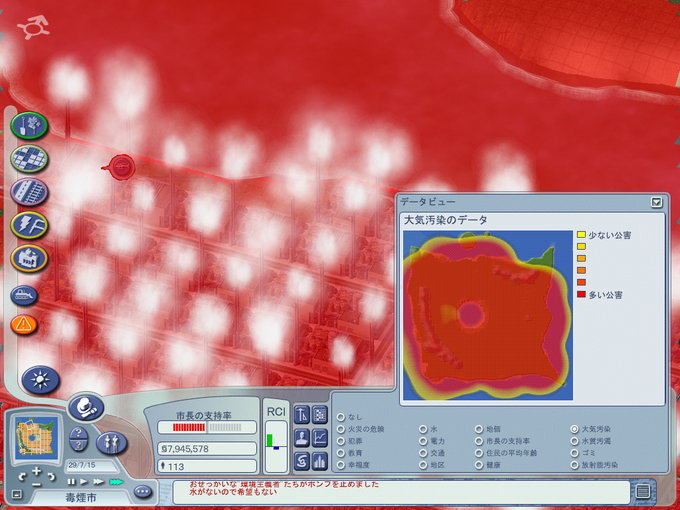The height and width of the screenshot is (510, 680).
Task: Select the bulldozer demolish tool
Action: (x=24, y=295)
